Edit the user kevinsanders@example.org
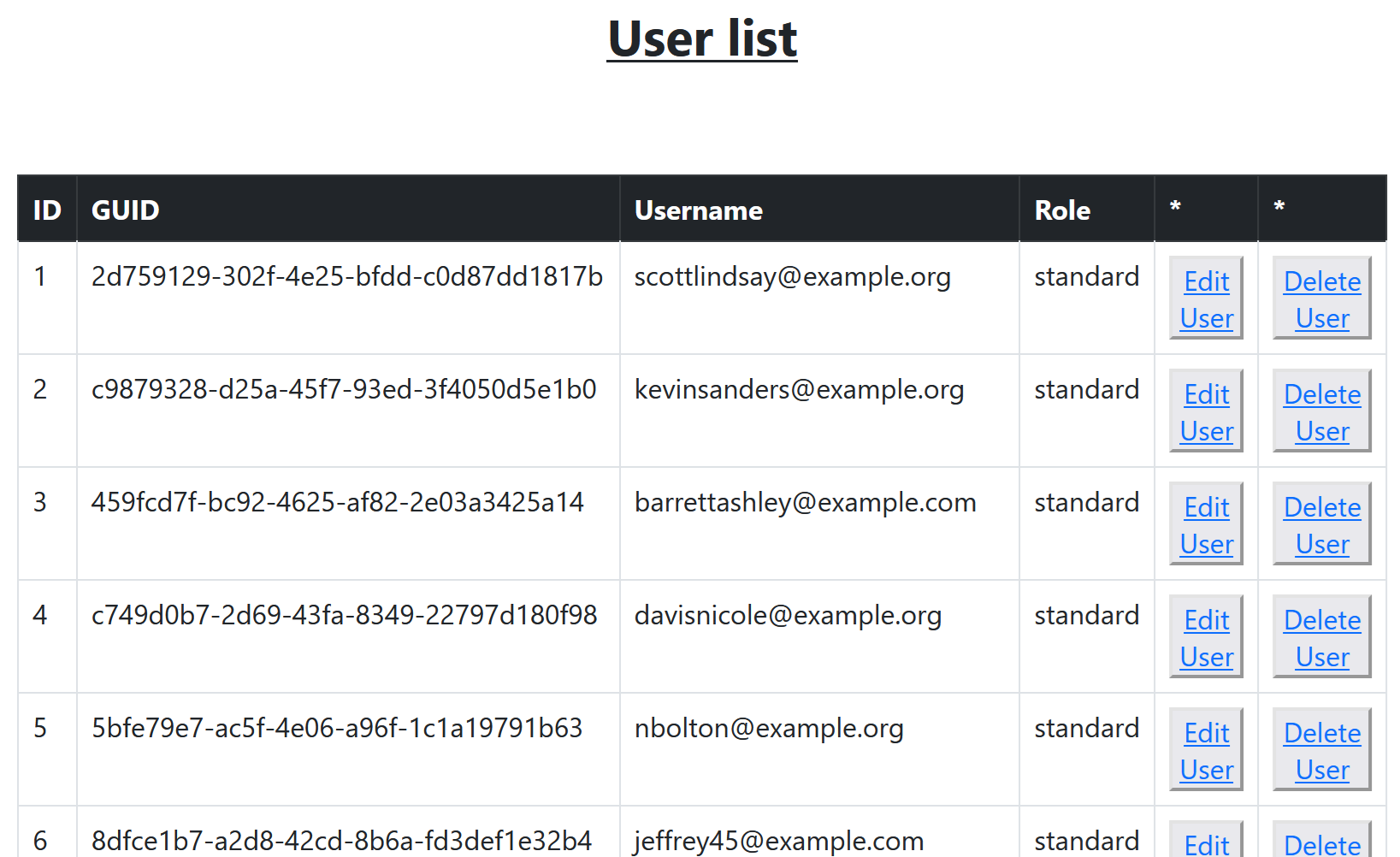The height and width of the screenshot is (857, 1400). click(1205, 411)
